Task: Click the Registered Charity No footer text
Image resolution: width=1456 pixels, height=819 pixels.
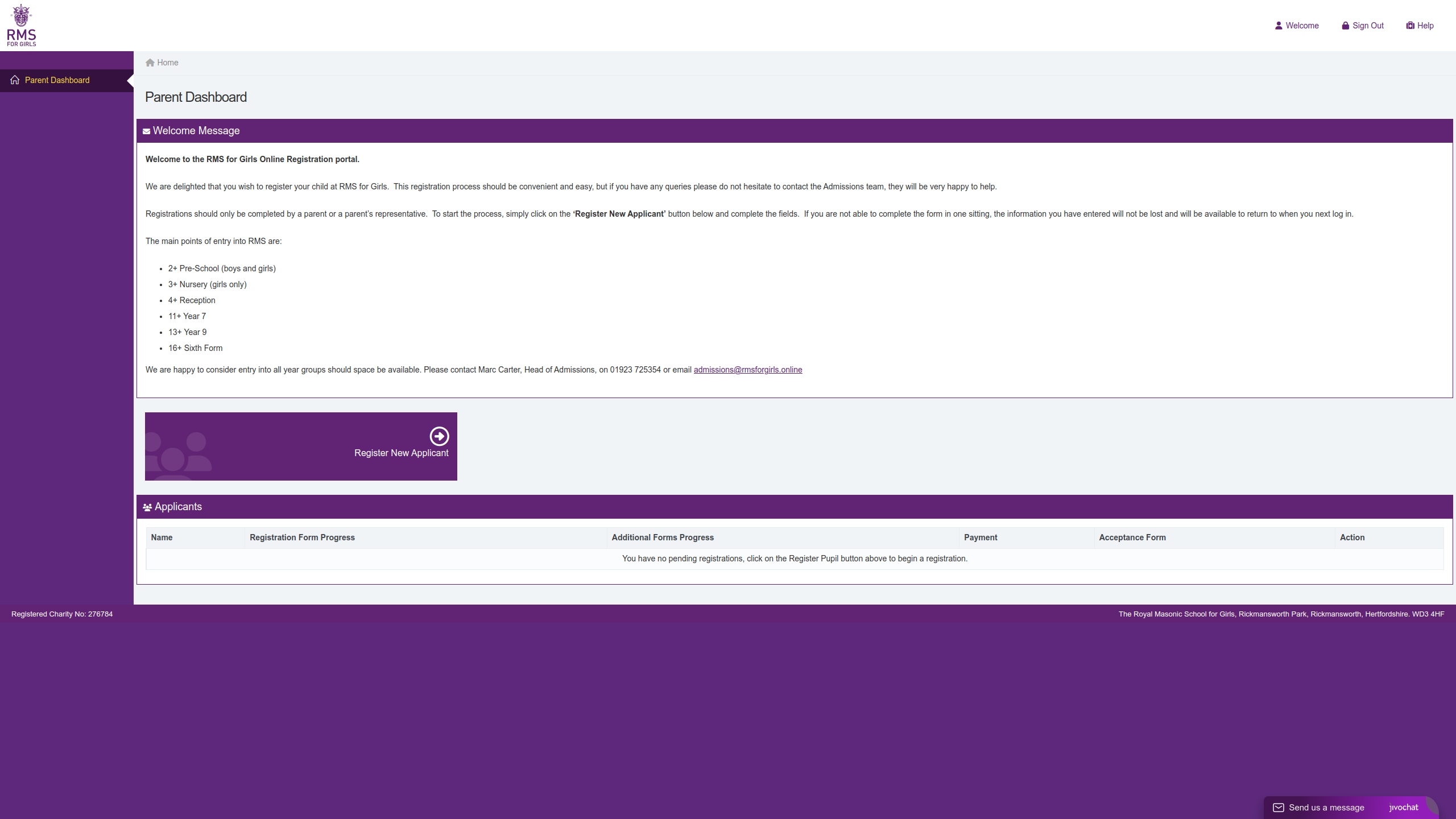Action: pyautogui.click(x=62, y=614)
